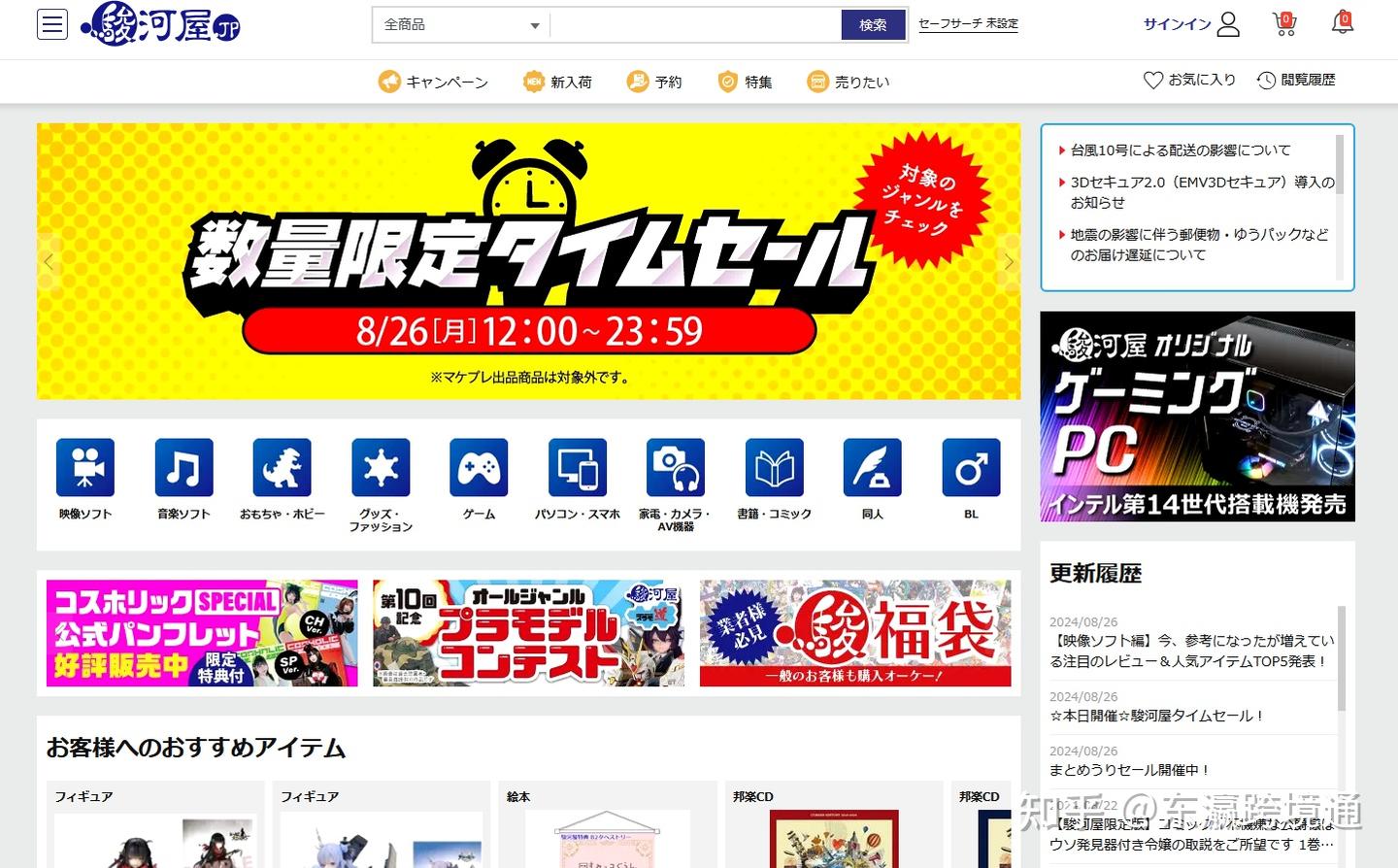The height and width of the screenshot is (868, 1398).
Task: Open 予約 menu item
Action: [654, 82]
